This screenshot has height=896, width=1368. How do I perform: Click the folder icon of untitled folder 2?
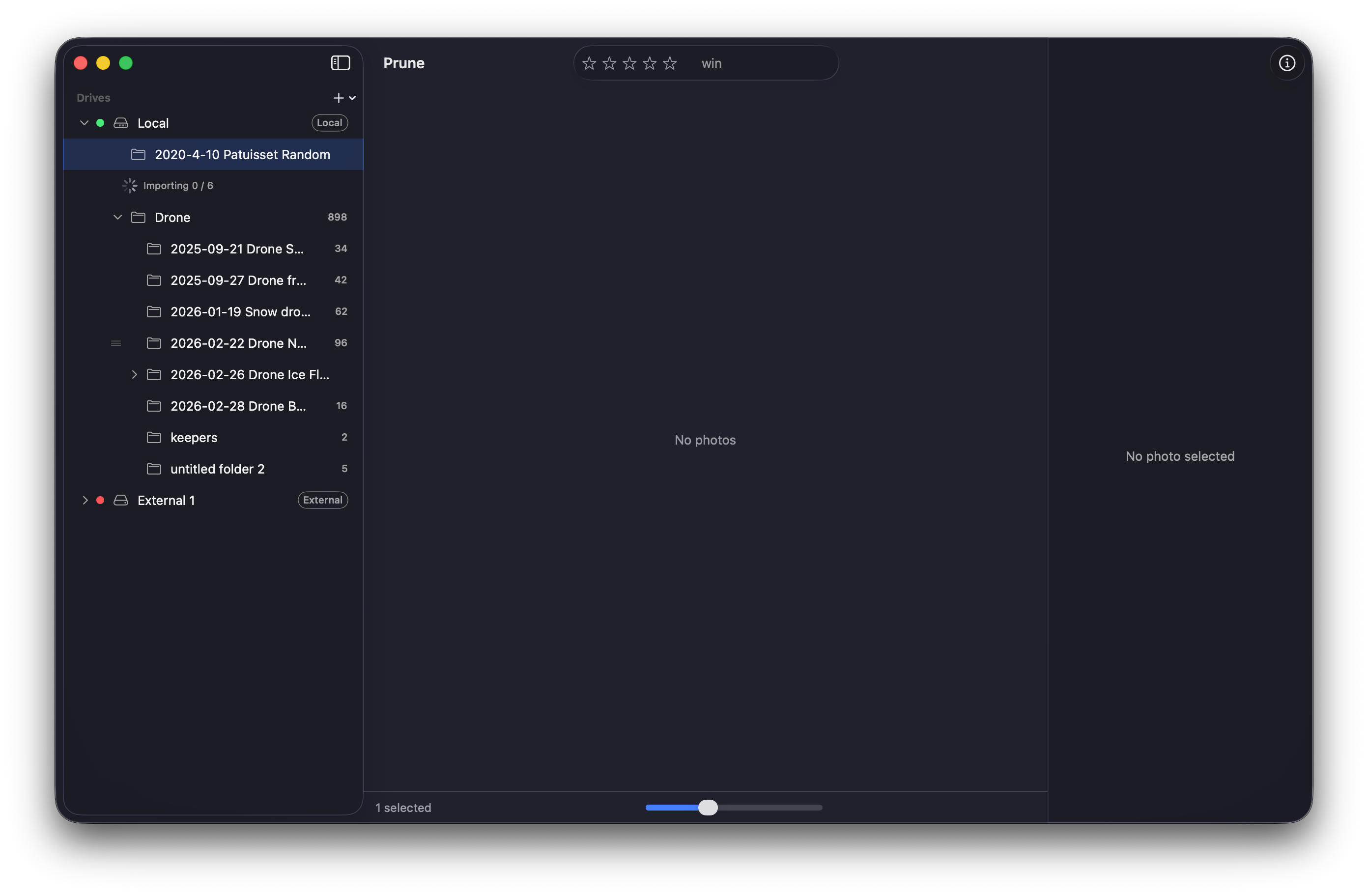153,469
